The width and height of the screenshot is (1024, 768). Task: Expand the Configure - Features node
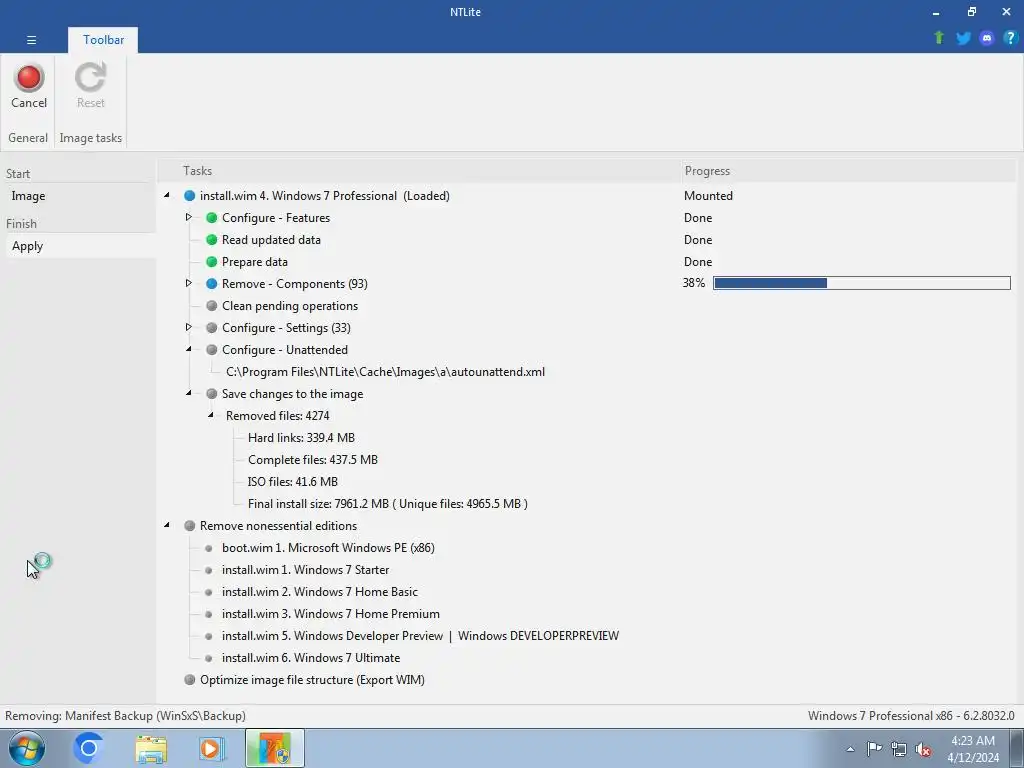189,217
